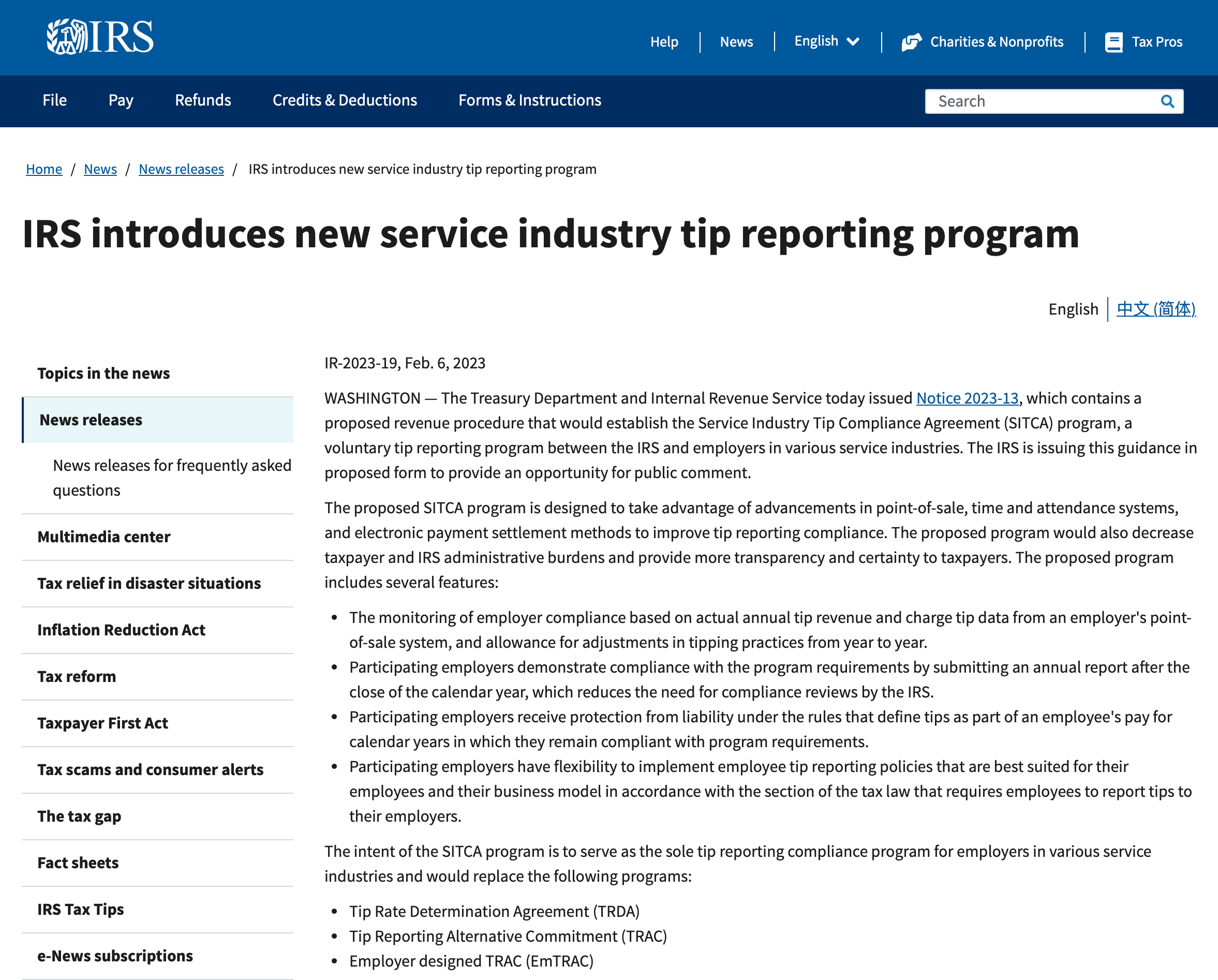
Task: Click Tip Rate Determination Agreement (TRDA) item
Action: [x=494, y=912]
